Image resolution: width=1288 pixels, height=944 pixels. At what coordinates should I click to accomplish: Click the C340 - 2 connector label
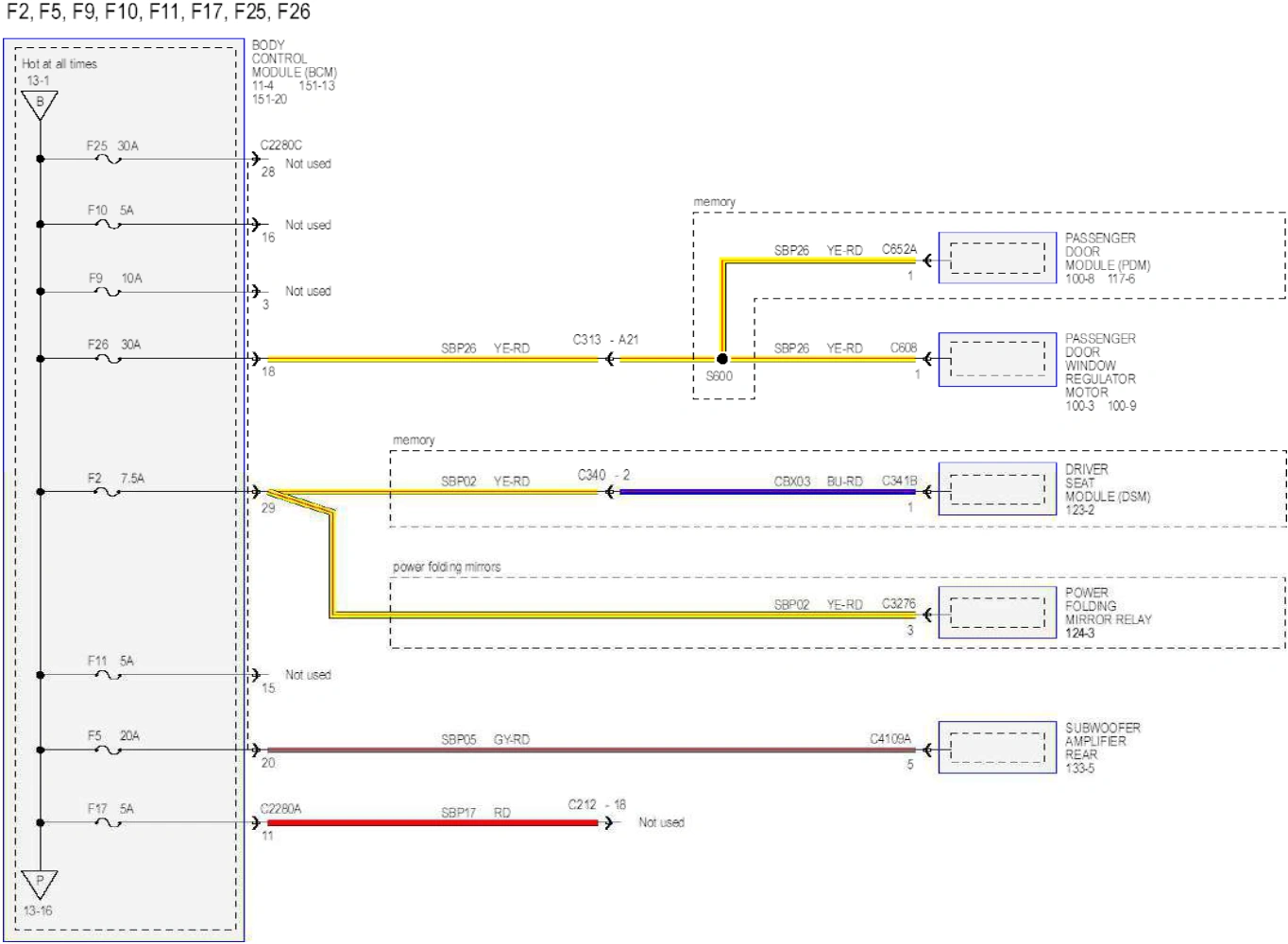click(603, 475)
